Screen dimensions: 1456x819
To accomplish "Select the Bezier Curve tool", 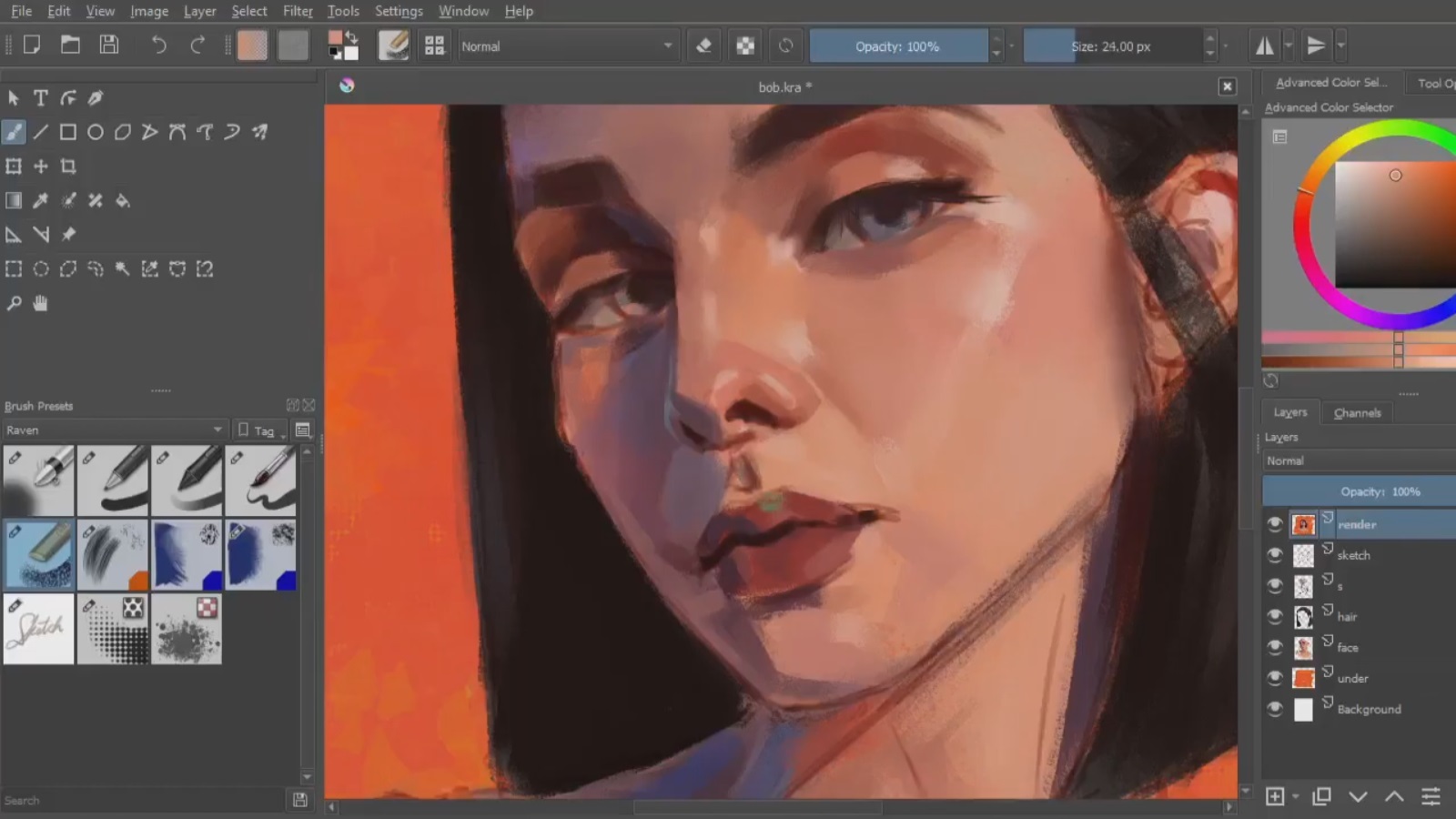I will [x=177, y=132].
